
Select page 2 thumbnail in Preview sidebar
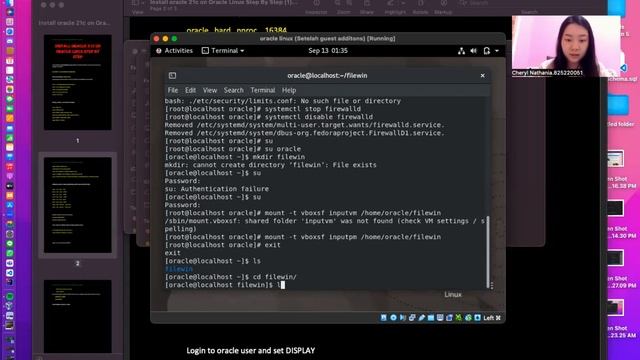(78, 205)
